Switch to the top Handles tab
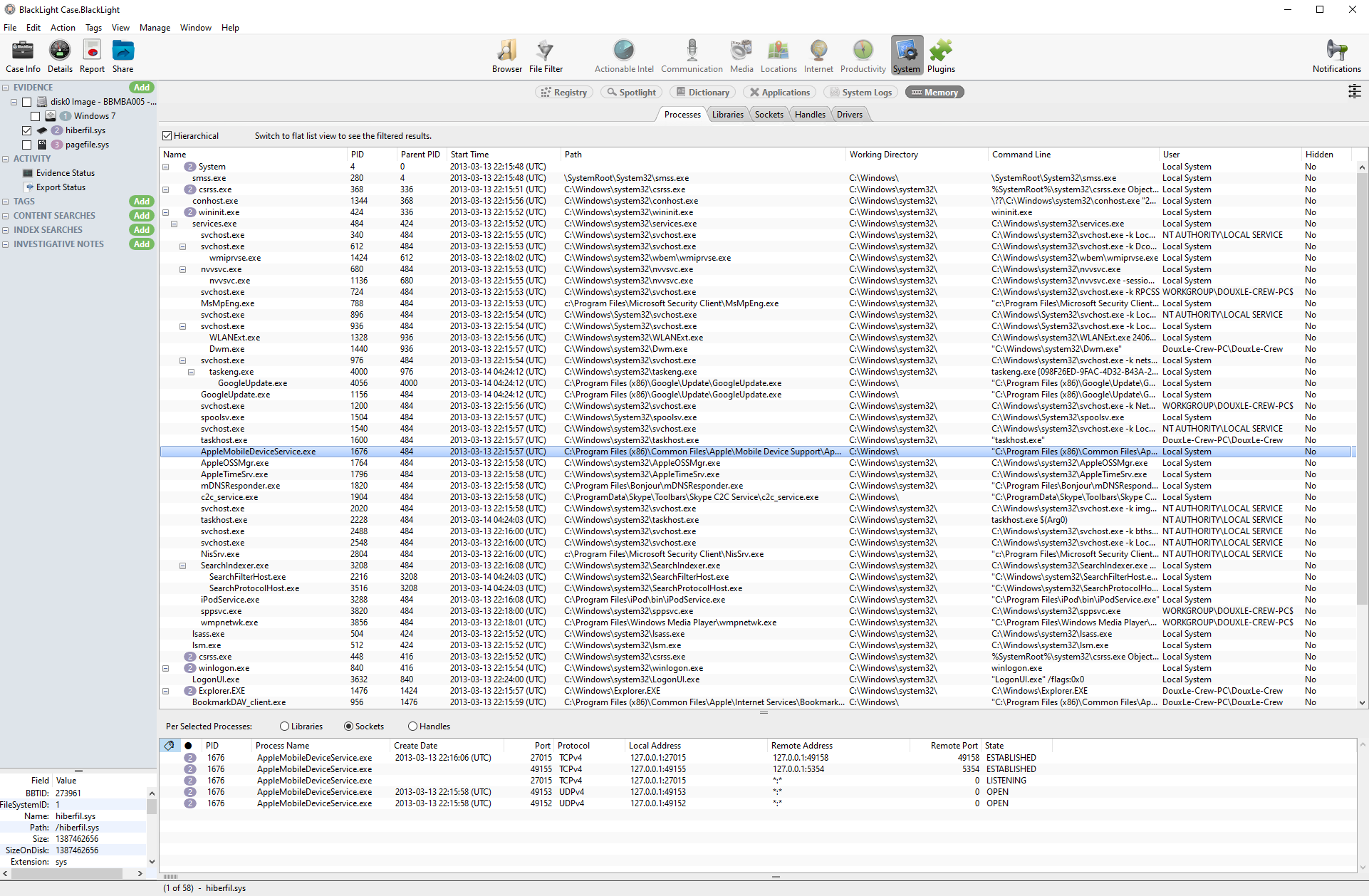The image size is (1369, 896). click(x=810, y=115)
